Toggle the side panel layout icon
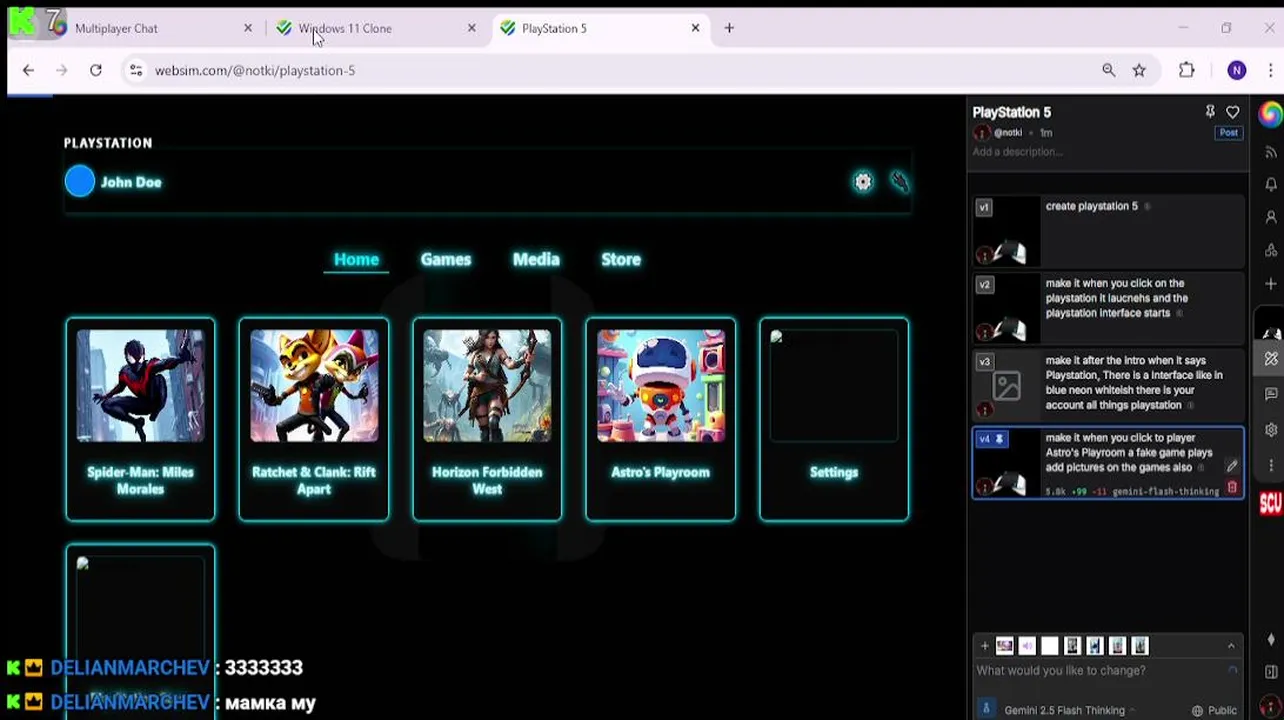The height and width of the screenshot is (720, 1284). click(x=1271, y=672)
